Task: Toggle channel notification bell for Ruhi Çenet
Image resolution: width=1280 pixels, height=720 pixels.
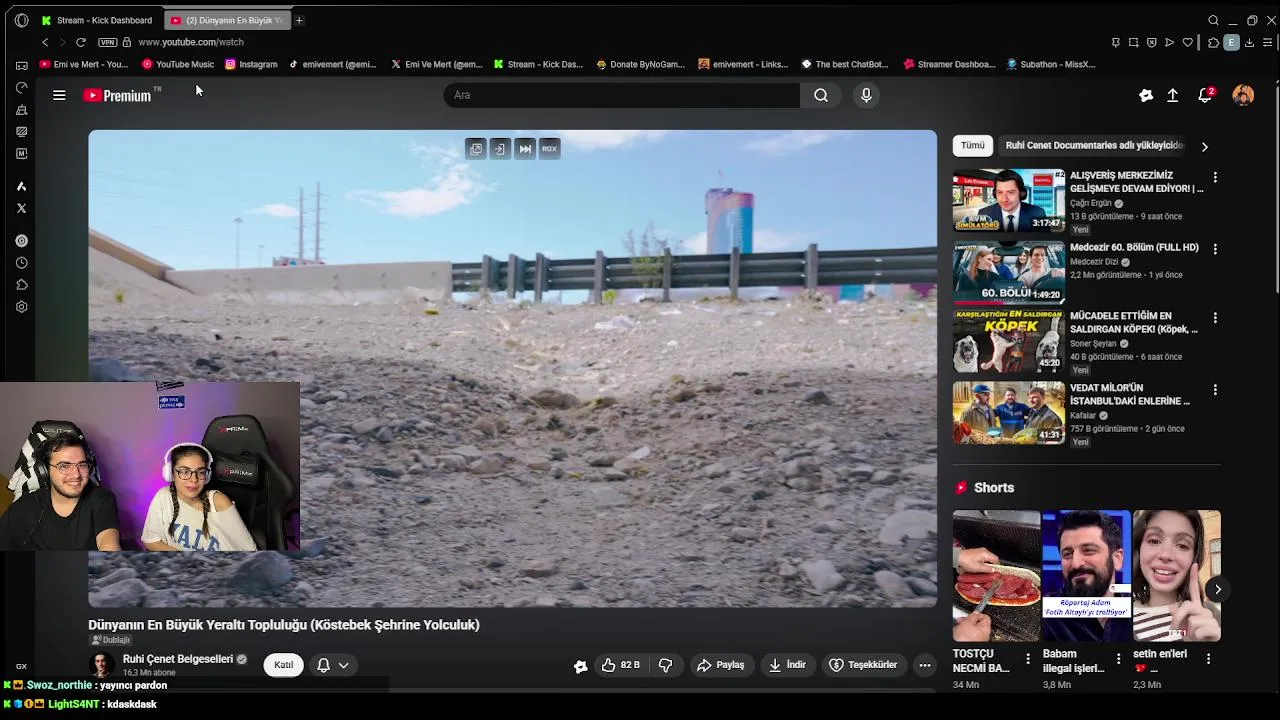Action: 323,665
